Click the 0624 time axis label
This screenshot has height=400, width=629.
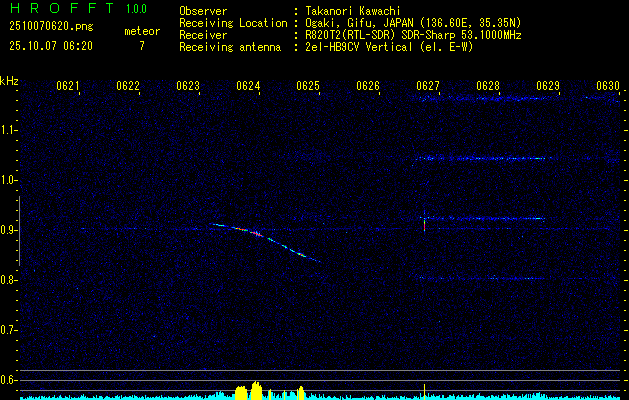click(x=248, y=86)
